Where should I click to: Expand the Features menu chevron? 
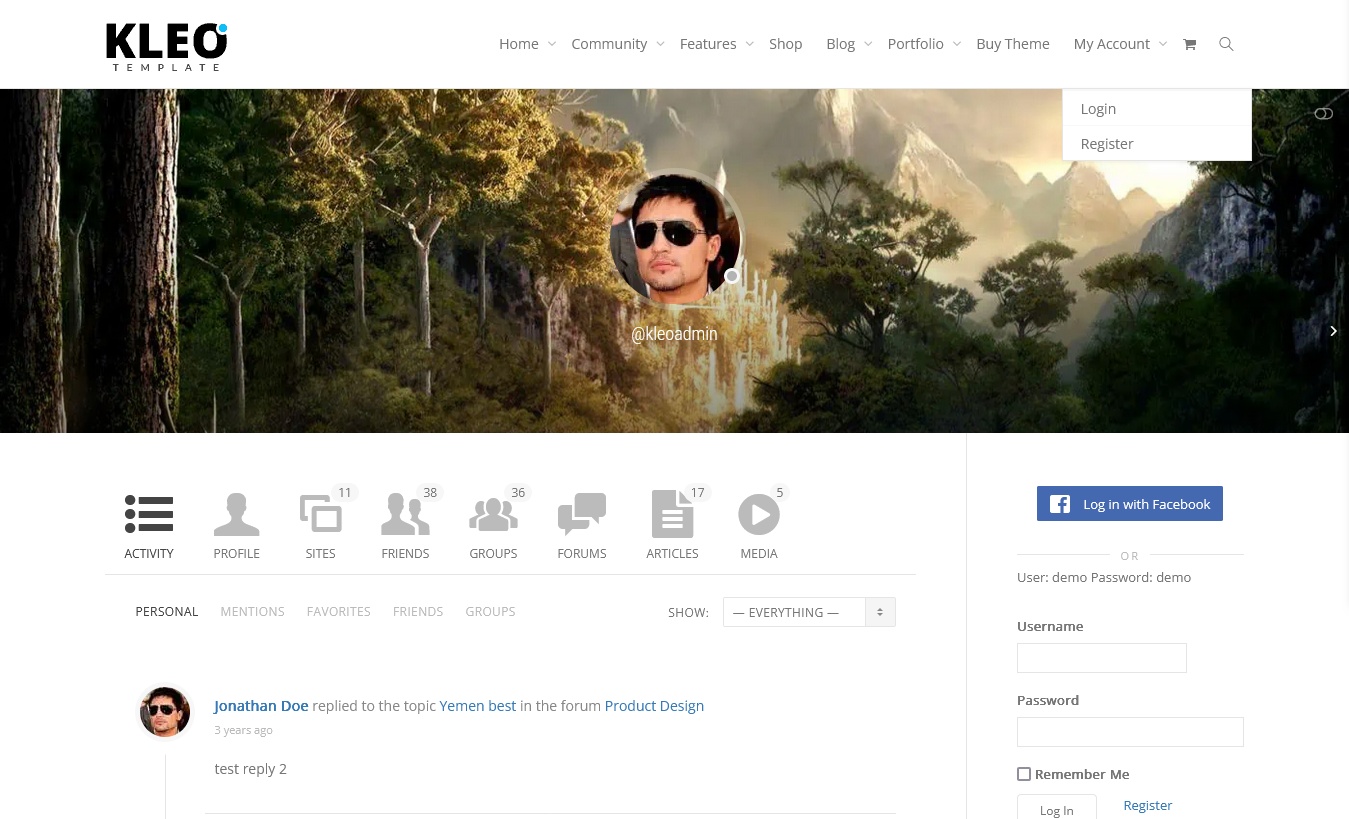coord(749,44)
